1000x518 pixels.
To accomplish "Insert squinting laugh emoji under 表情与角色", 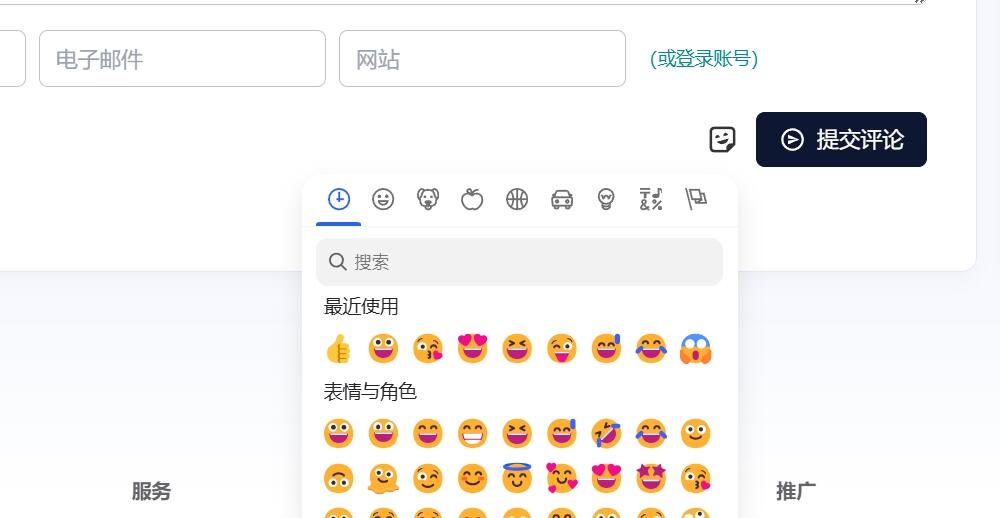I will pos(517,434).
